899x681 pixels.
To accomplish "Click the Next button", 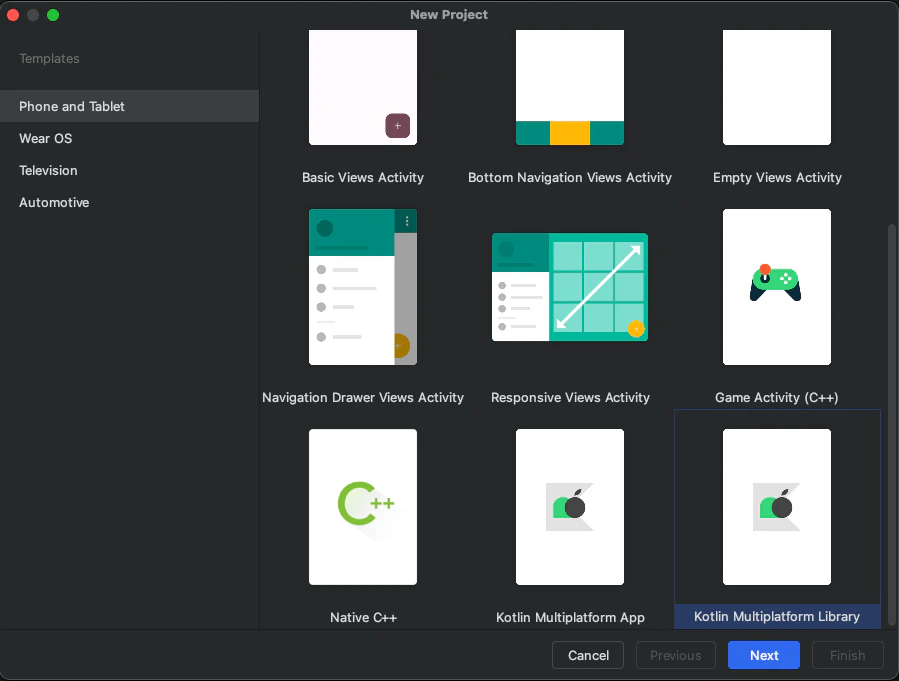I will [x=764, y=655].
